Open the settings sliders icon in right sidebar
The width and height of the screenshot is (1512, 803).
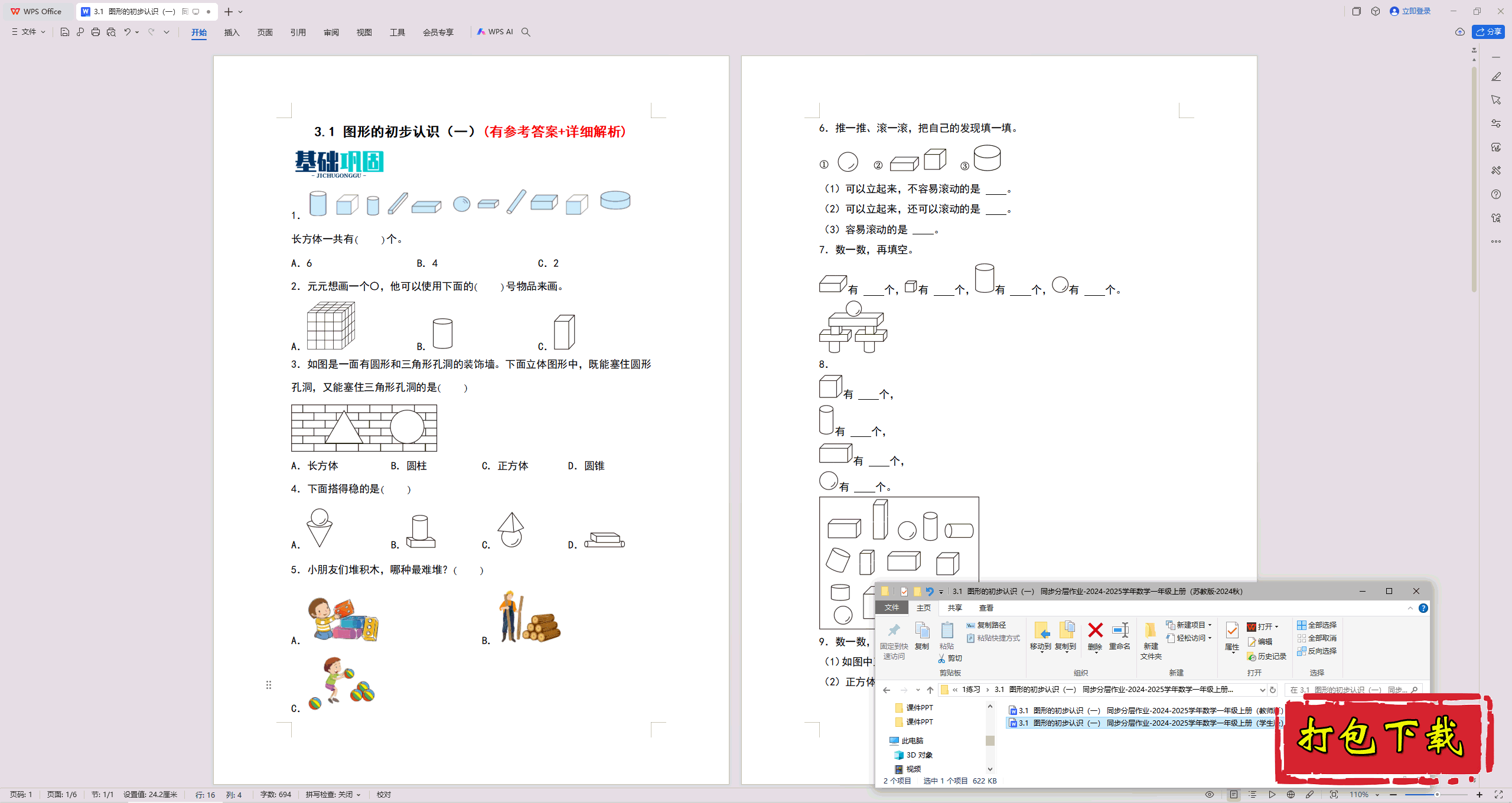coord(1496,123)
